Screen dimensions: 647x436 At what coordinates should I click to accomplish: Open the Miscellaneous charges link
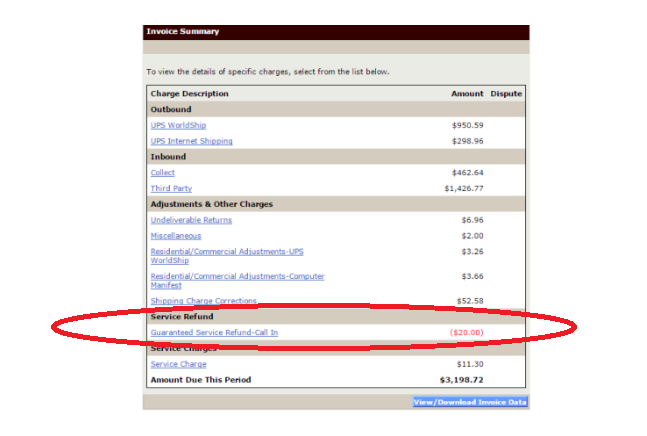point(176,236)
